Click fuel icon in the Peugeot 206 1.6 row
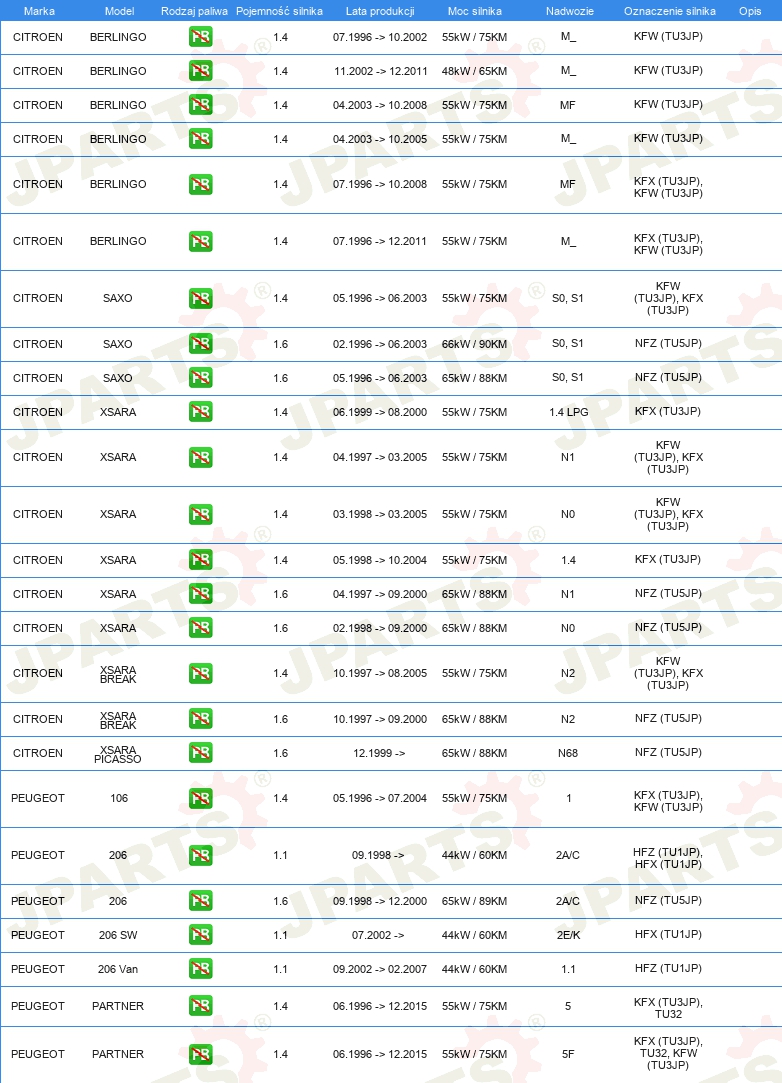The image size is (782, 1083). coord(200,901)
